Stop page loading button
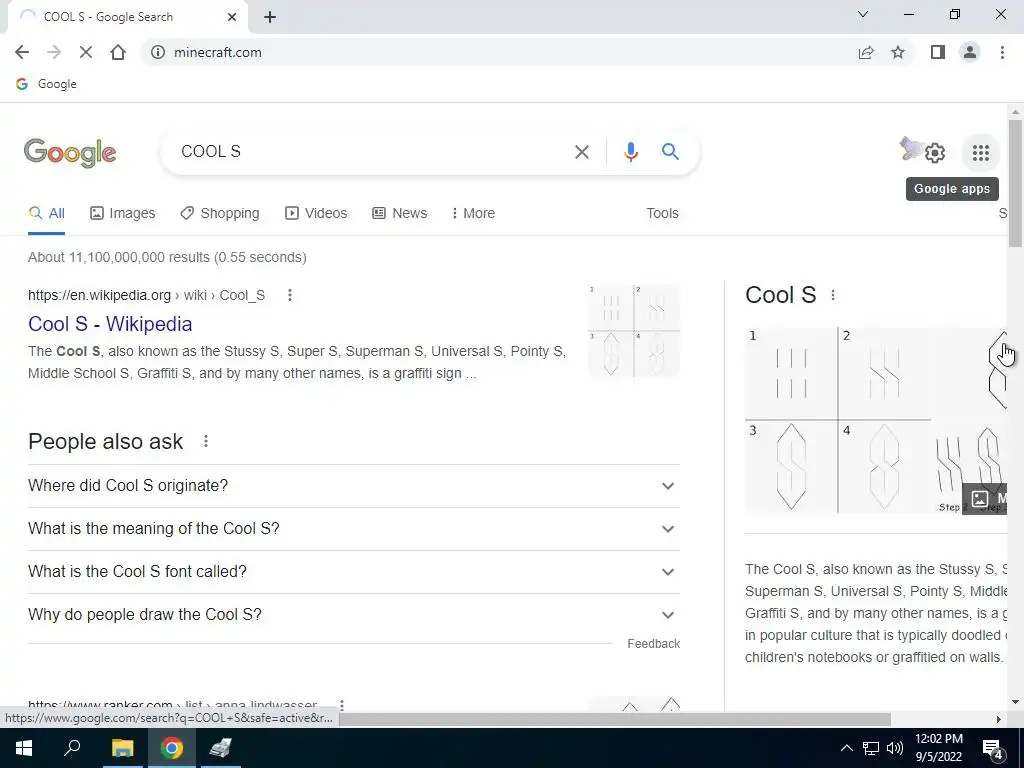This screenshot has height=768, width=1024. (x=86, y=52)
